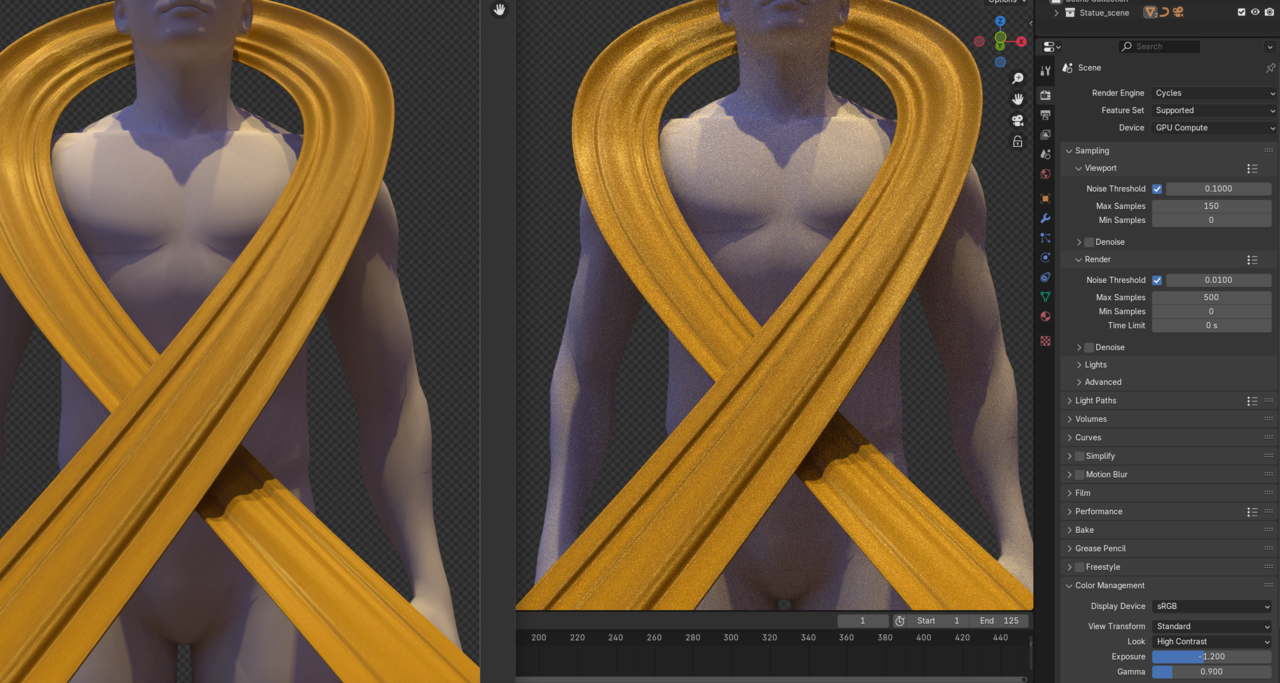Open the properties options dropdown arrow
1280x683 pixels.
1270,46
